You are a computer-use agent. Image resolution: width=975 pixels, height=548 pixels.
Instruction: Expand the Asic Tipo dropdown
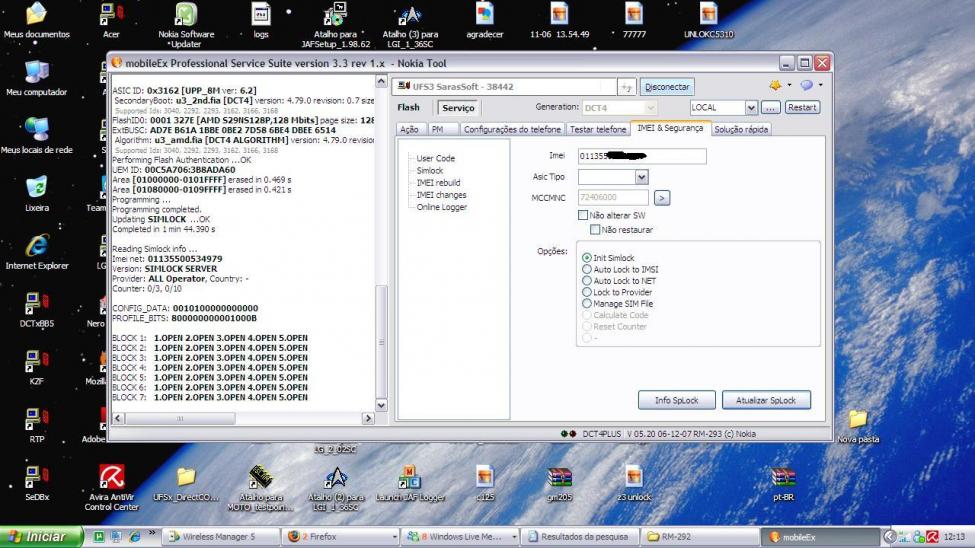click(641, 177)
